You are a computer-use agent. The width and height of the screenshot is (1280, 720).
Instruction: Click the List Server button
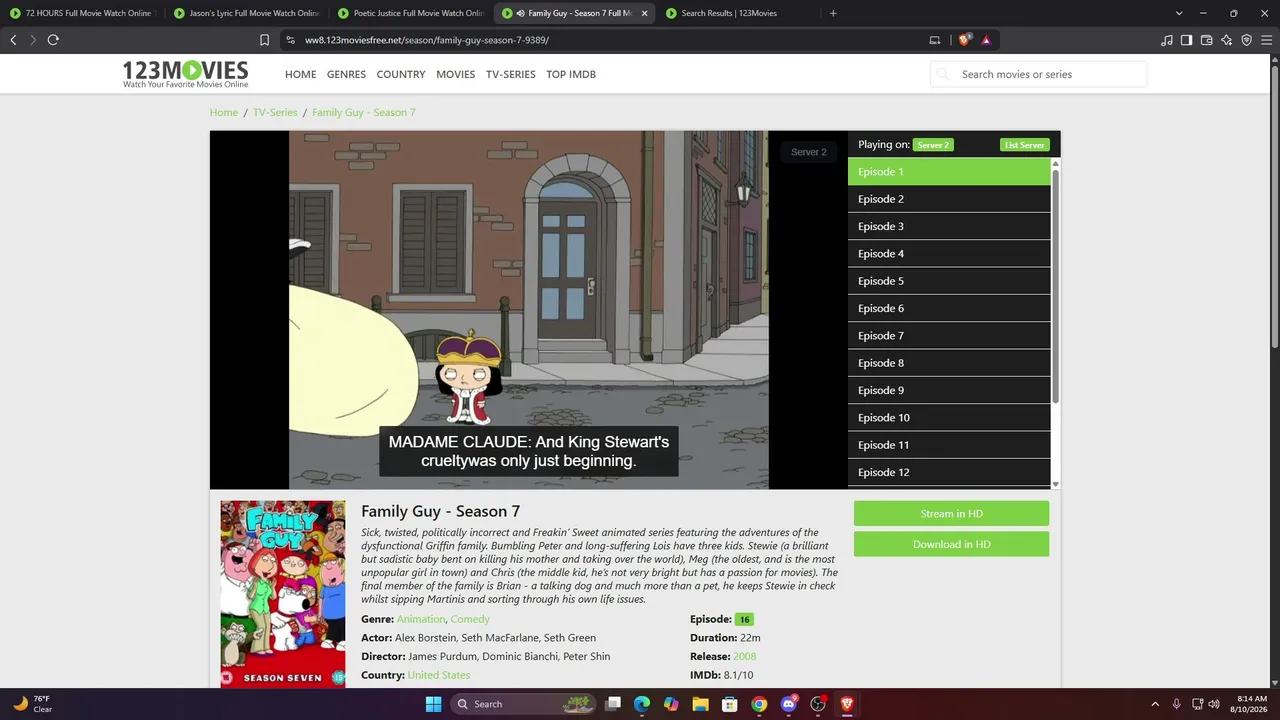pyautogui.click(x=1025, y=145)
